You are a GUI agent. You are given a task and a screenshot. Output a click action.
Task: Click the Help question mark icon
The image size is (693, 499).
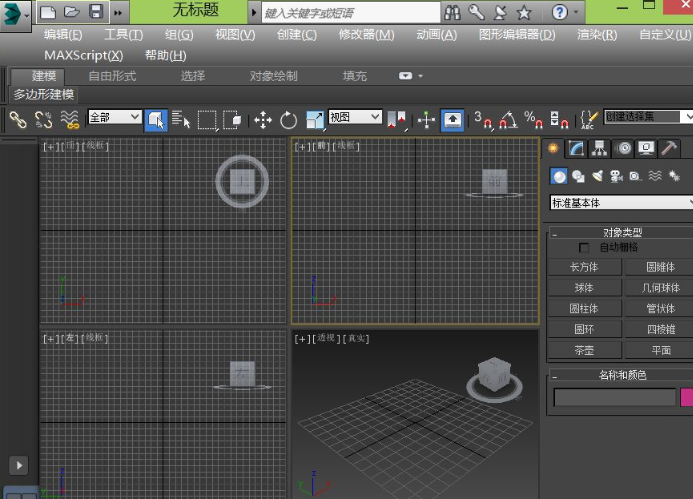coord(560,12)
